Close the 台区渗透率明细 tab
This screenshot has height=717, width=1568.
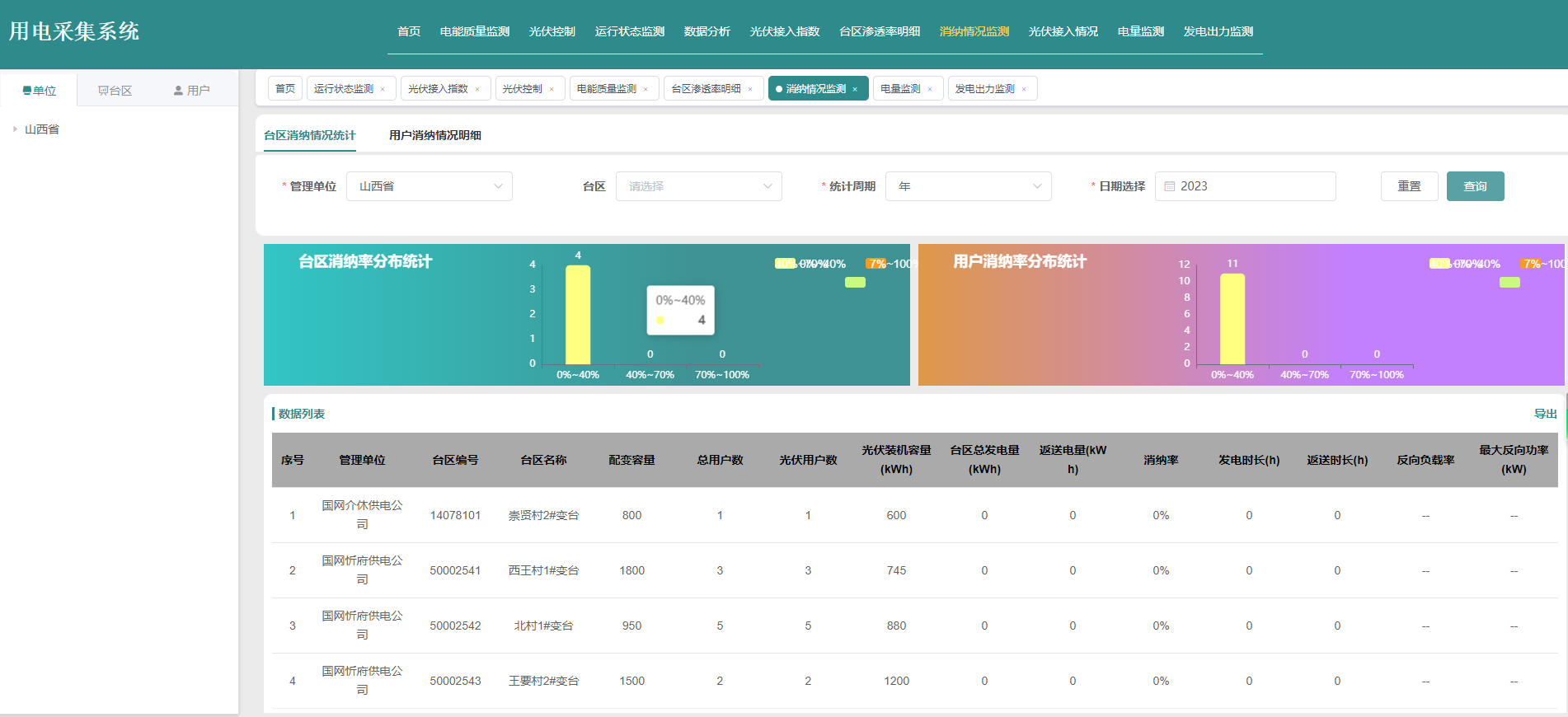pyautogui.click(x=750, y=89)
